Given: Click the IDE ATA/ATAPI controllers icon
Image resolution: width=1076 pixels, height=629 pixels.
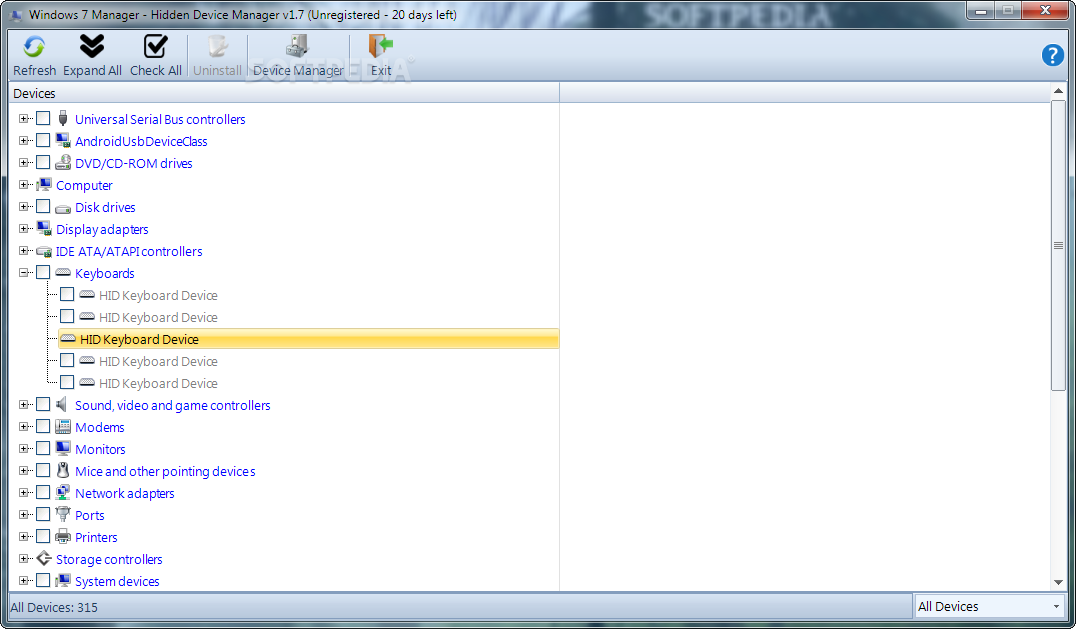Looking at the screenshot, I should click(x=44, y=251).
